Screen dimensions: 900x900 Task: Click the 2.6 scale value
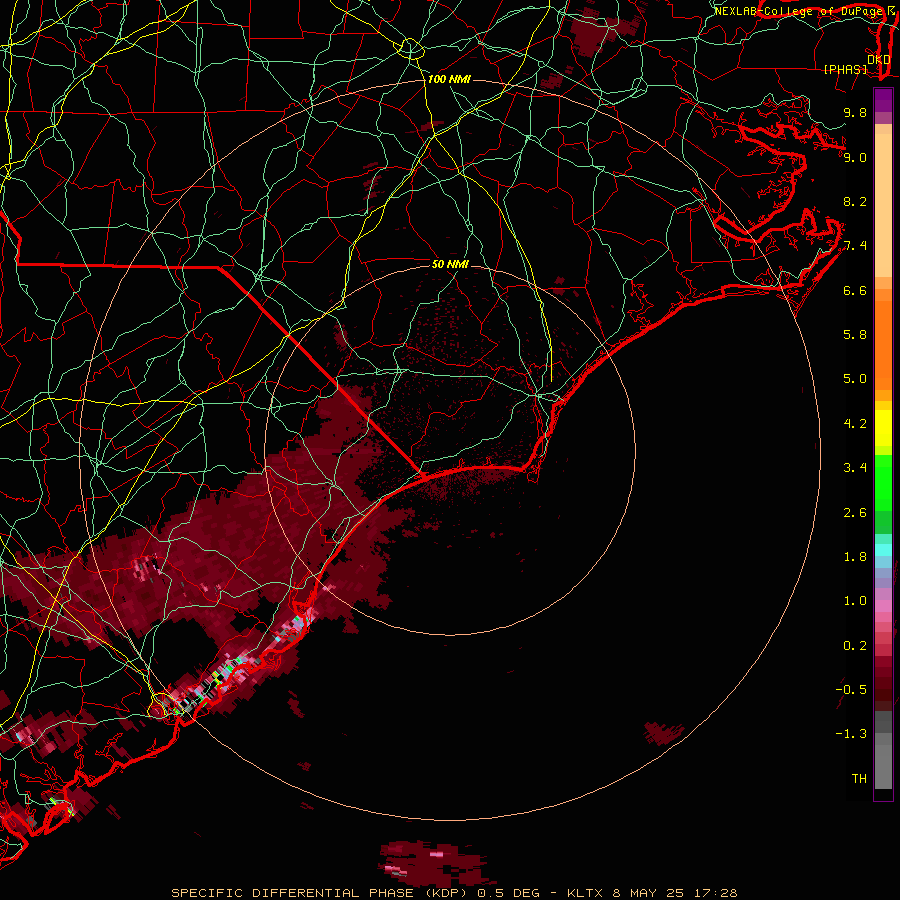[x=855, y=513]
